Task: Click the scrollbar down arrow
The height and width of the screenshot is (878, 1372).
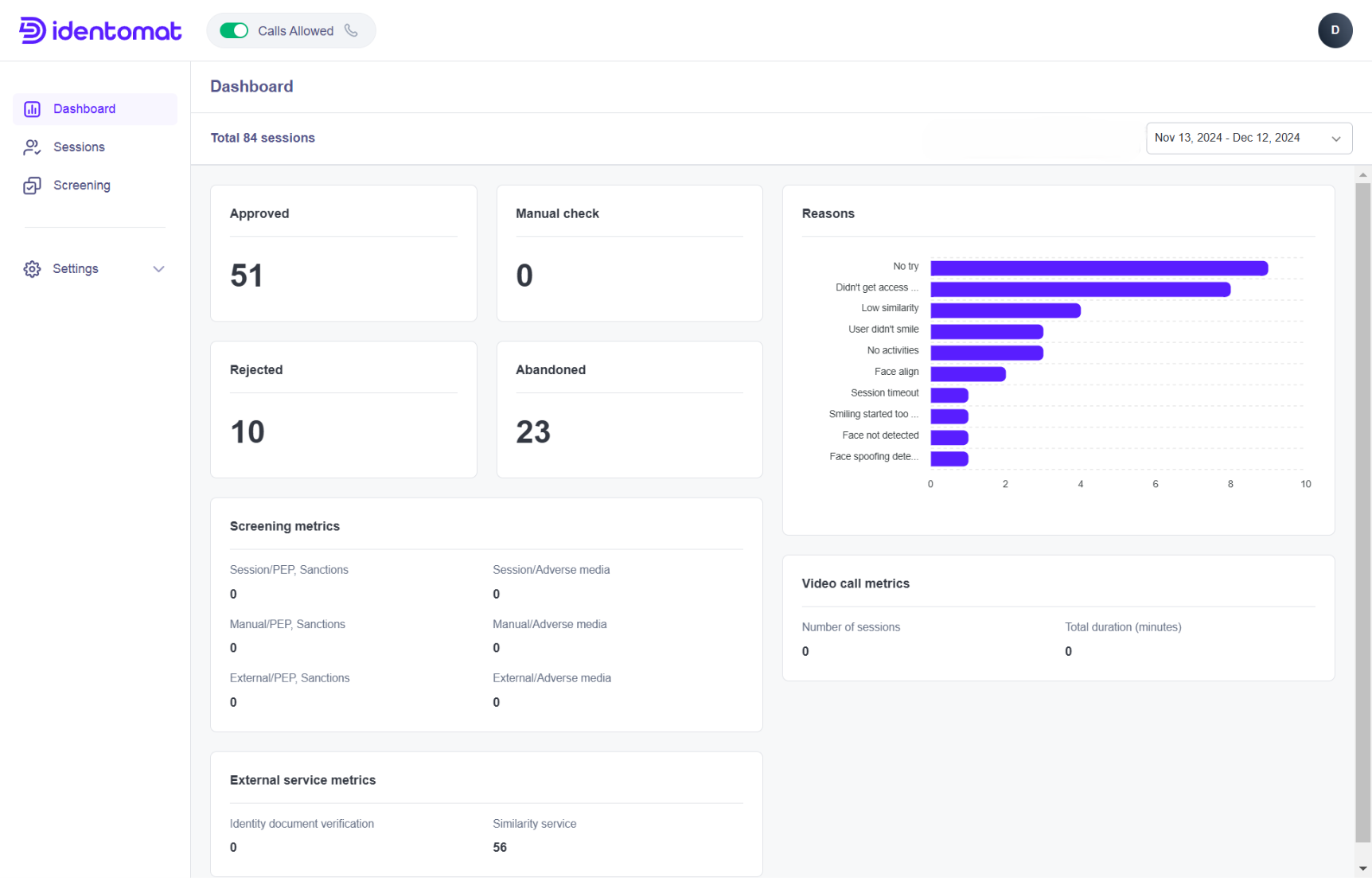Action: [x=1363, y=868]
